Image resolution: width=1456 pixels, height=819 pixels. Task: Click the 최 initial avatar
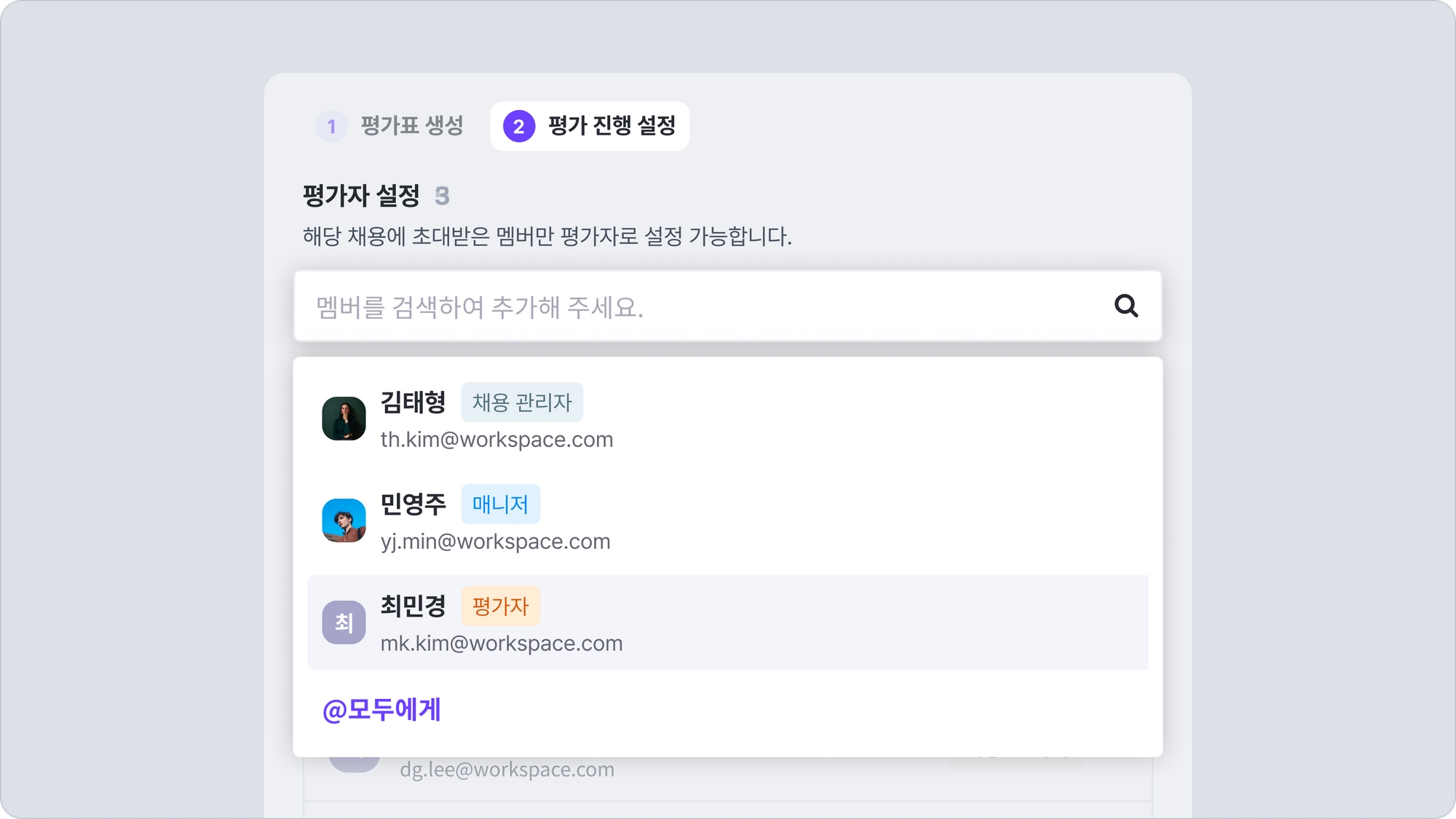pos(344,622)
